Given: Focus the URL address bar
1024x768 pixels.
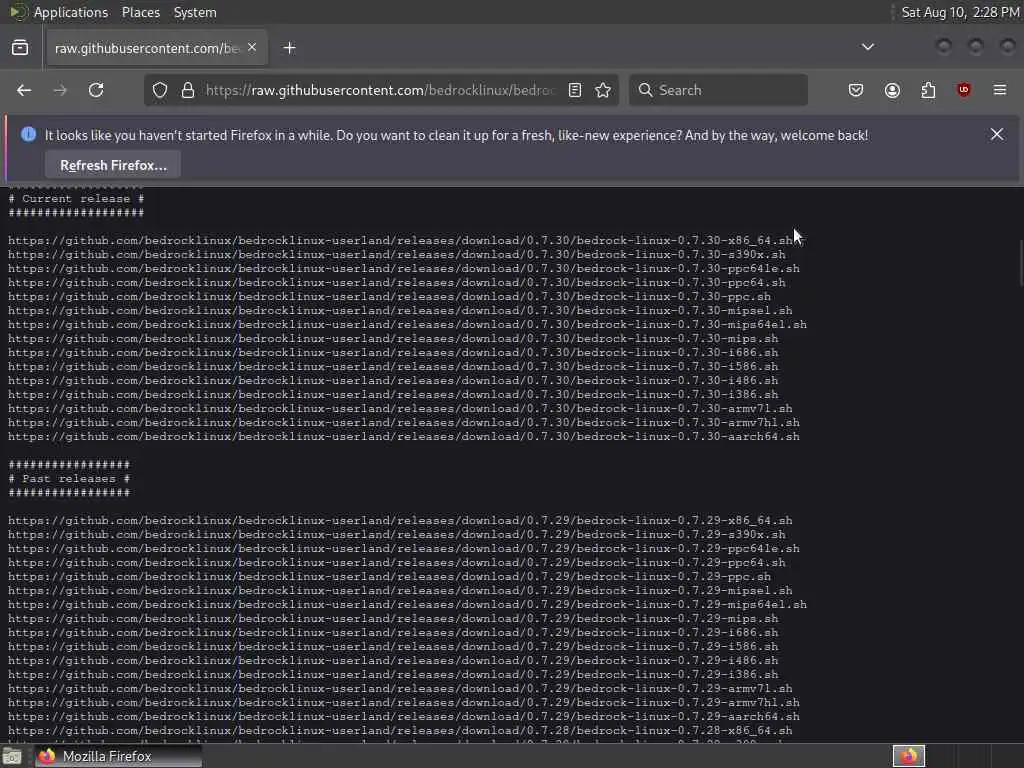Looking at the screenshot, I should (380, 90).
